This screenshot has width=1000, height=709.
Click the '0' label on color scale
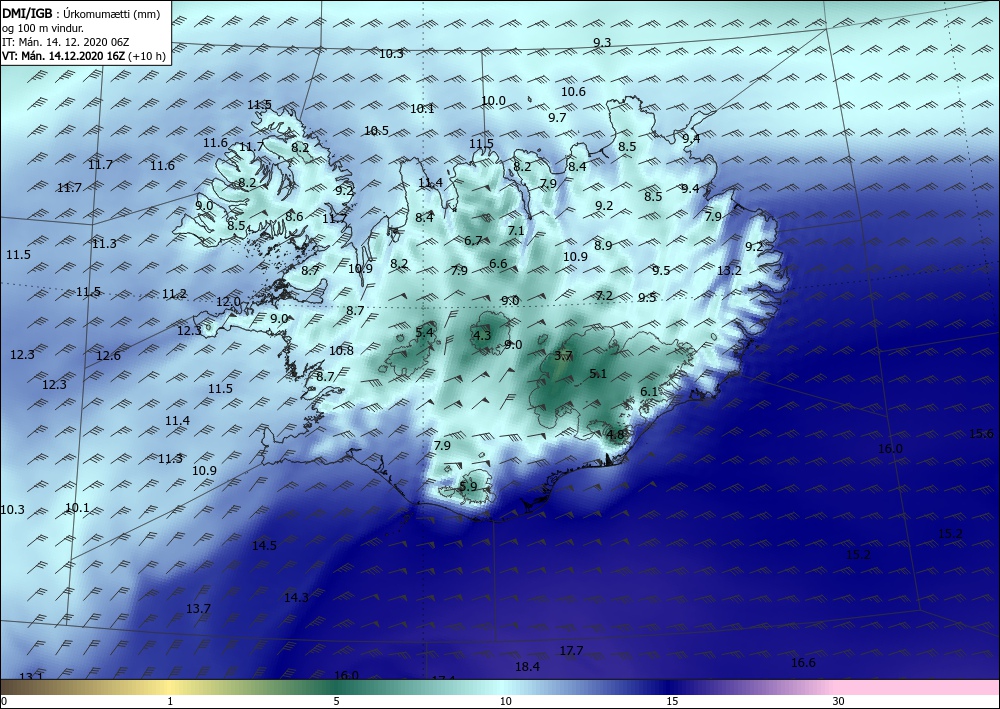(x=4, y=701)
